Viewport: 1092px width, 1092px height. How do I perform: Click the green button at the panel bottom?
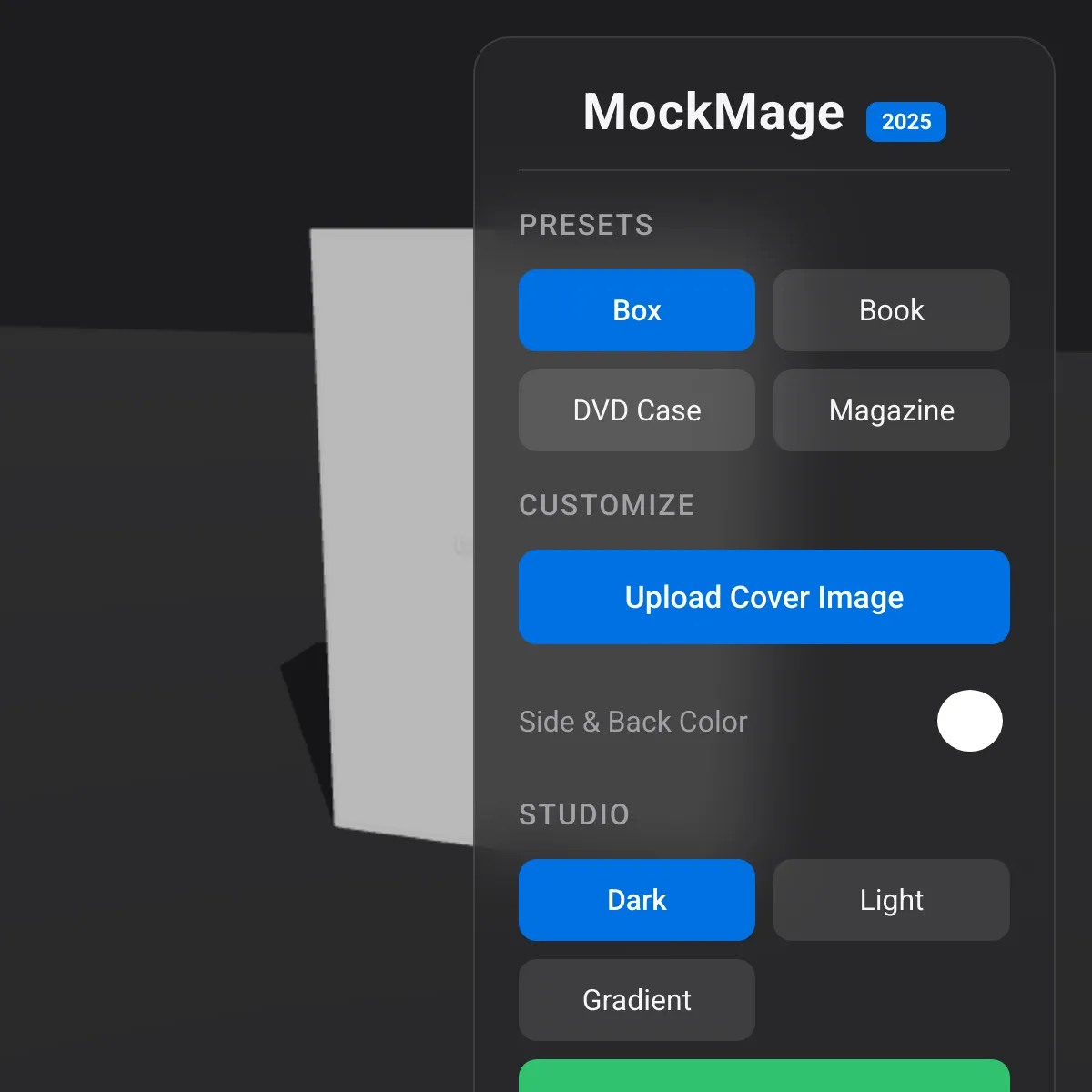(x=764, y=1076)
